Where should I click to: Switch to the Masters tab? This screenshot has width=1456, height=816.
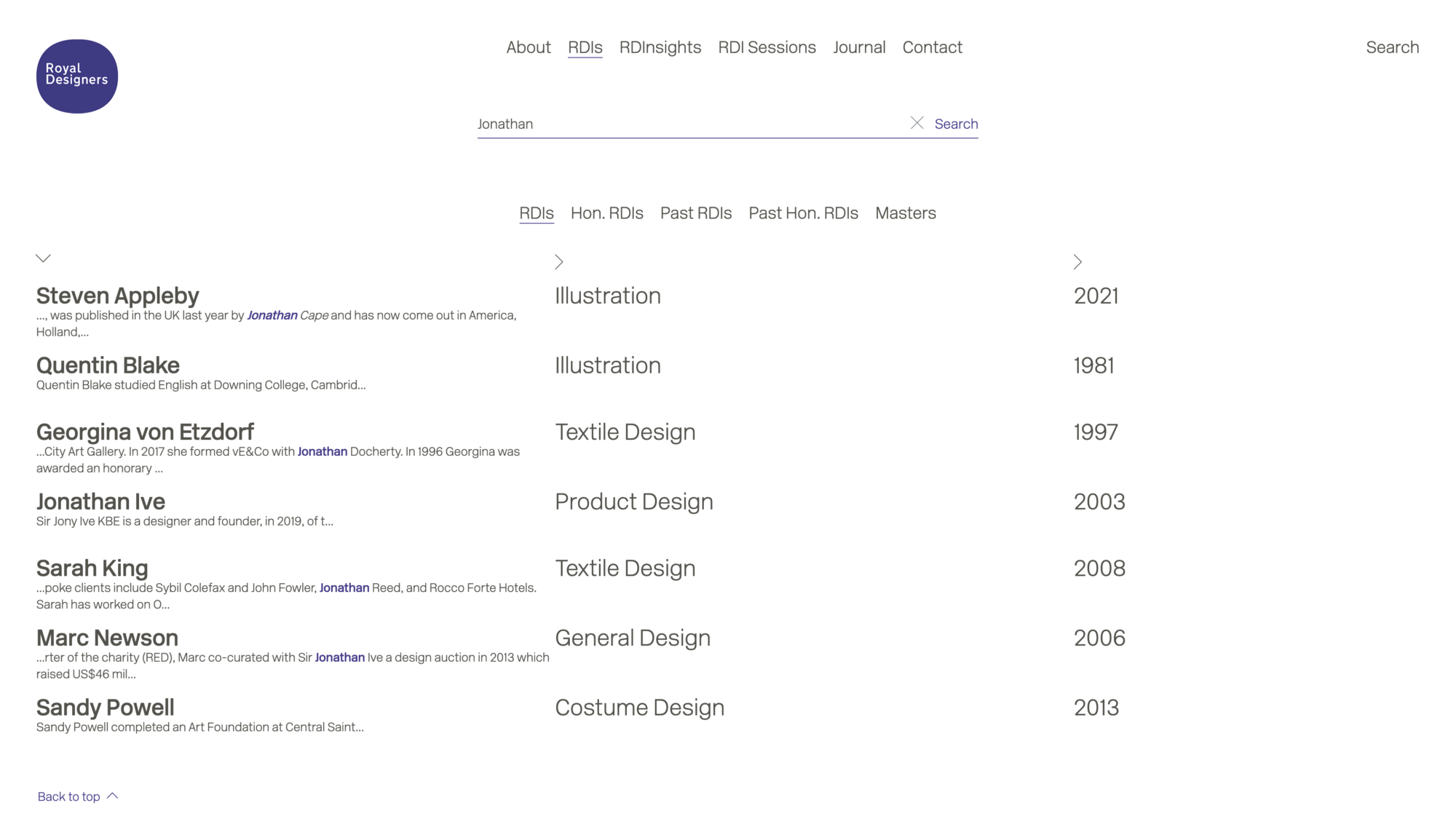(905, 213)
